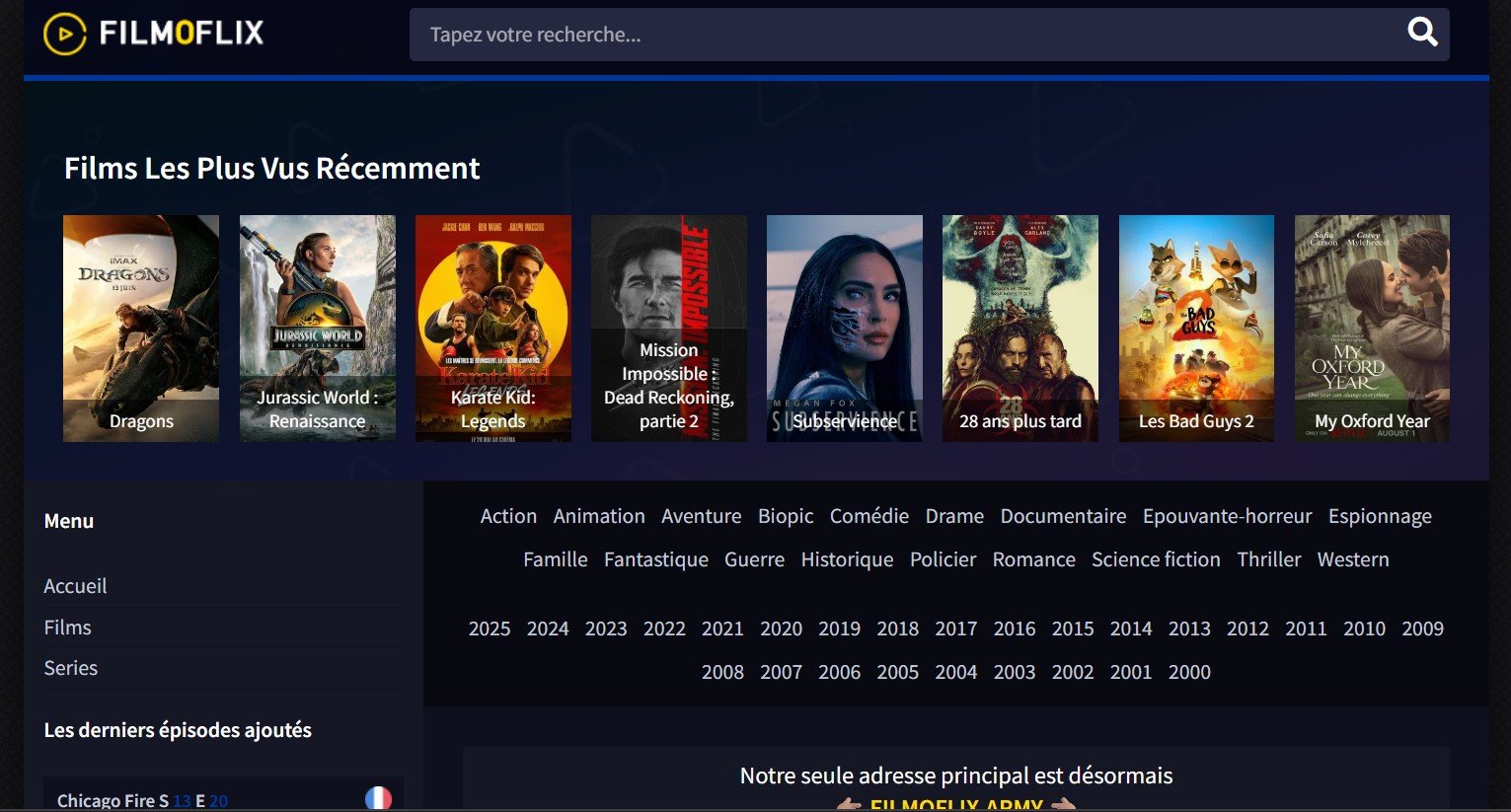Screen dimensions: 1511x812
Task: Click the French flag icon beside Chicago Fire
Action: (x=378, y=798)
